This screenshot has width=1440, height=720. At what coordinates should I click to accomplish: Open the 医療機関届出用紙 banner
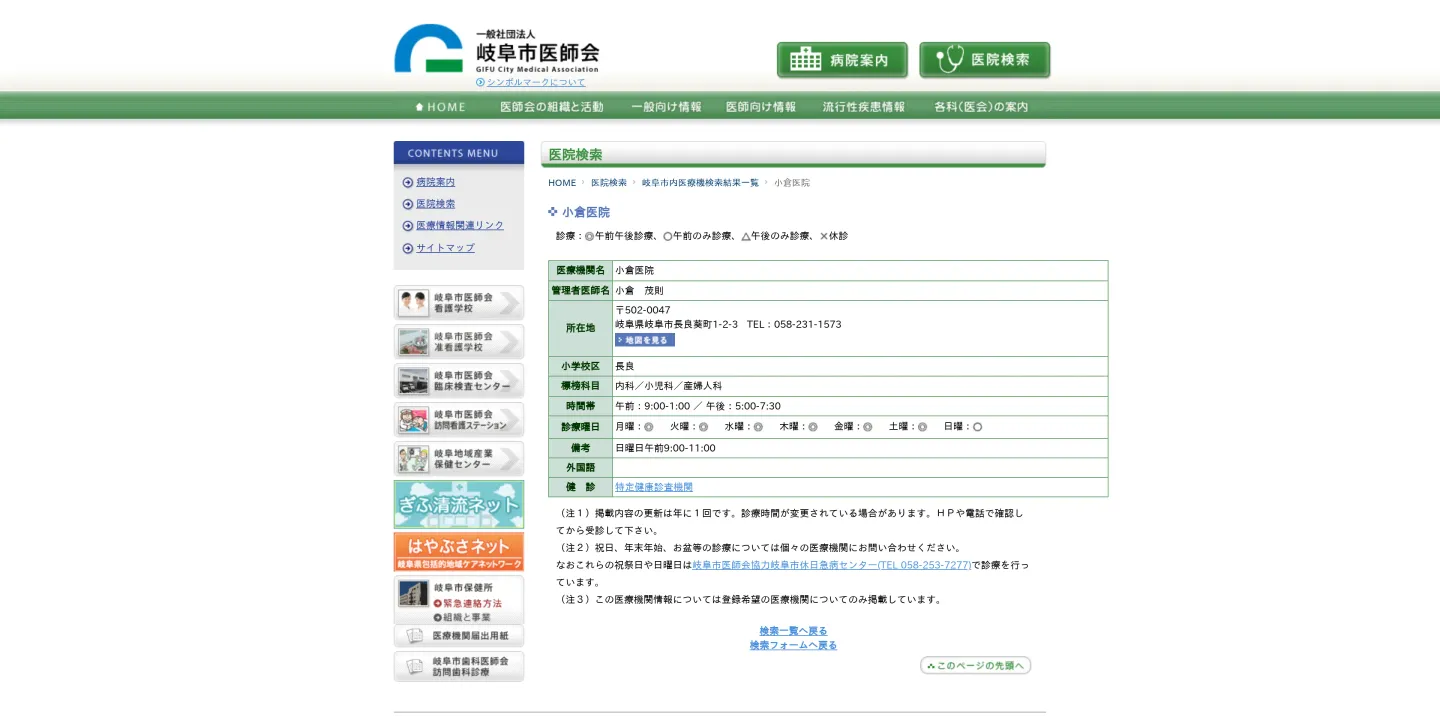pos(459,636)
